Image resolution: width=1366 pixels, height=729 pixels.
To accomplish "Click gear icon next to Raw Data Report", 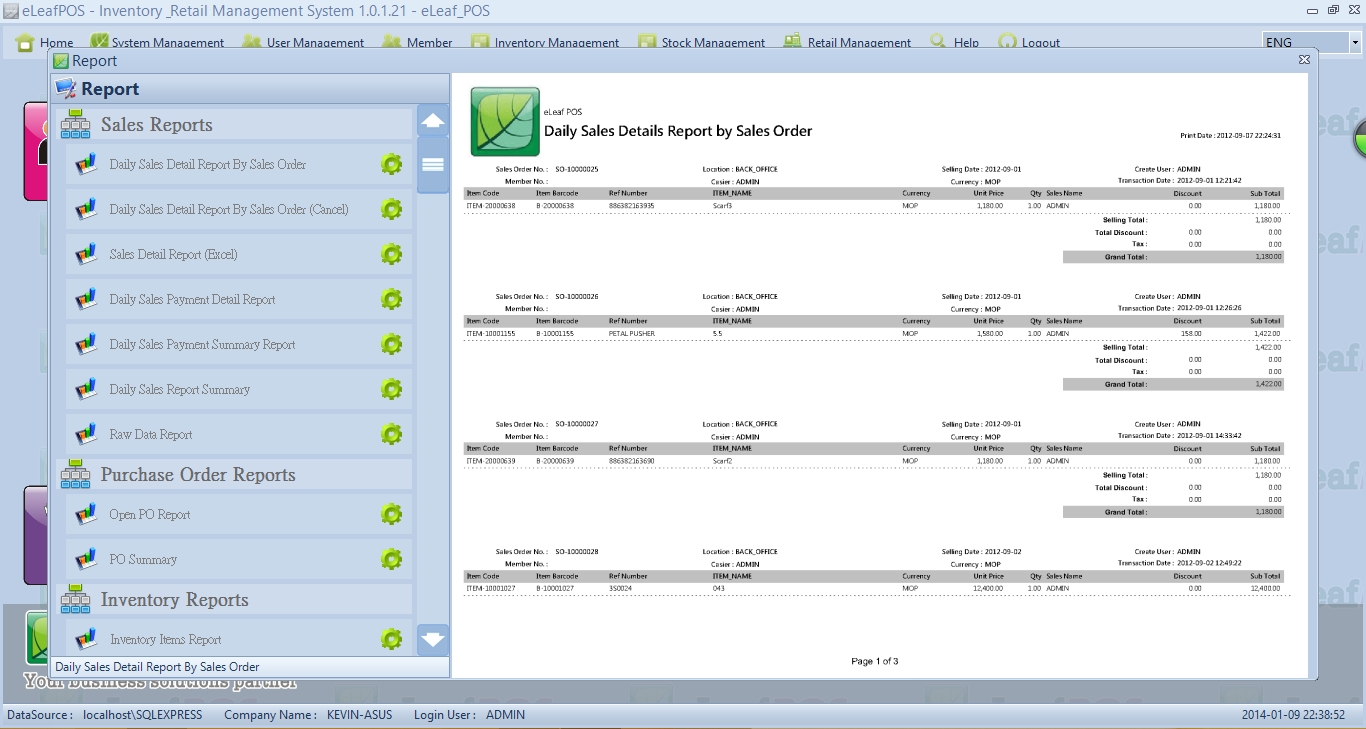I will click(391, 434).
